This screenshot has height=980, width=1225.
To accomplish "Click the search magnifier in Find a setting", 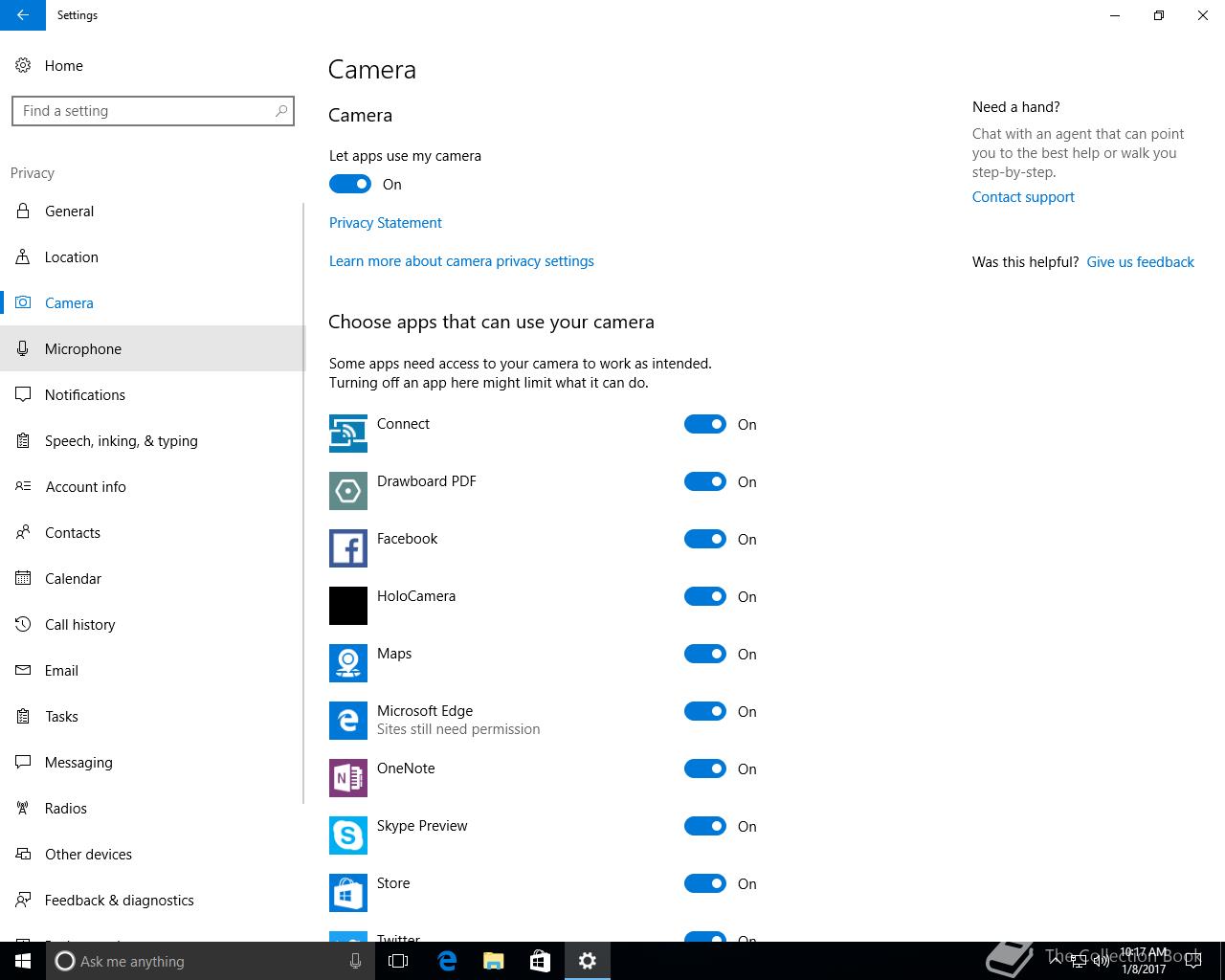I will (x=281, y=111).
